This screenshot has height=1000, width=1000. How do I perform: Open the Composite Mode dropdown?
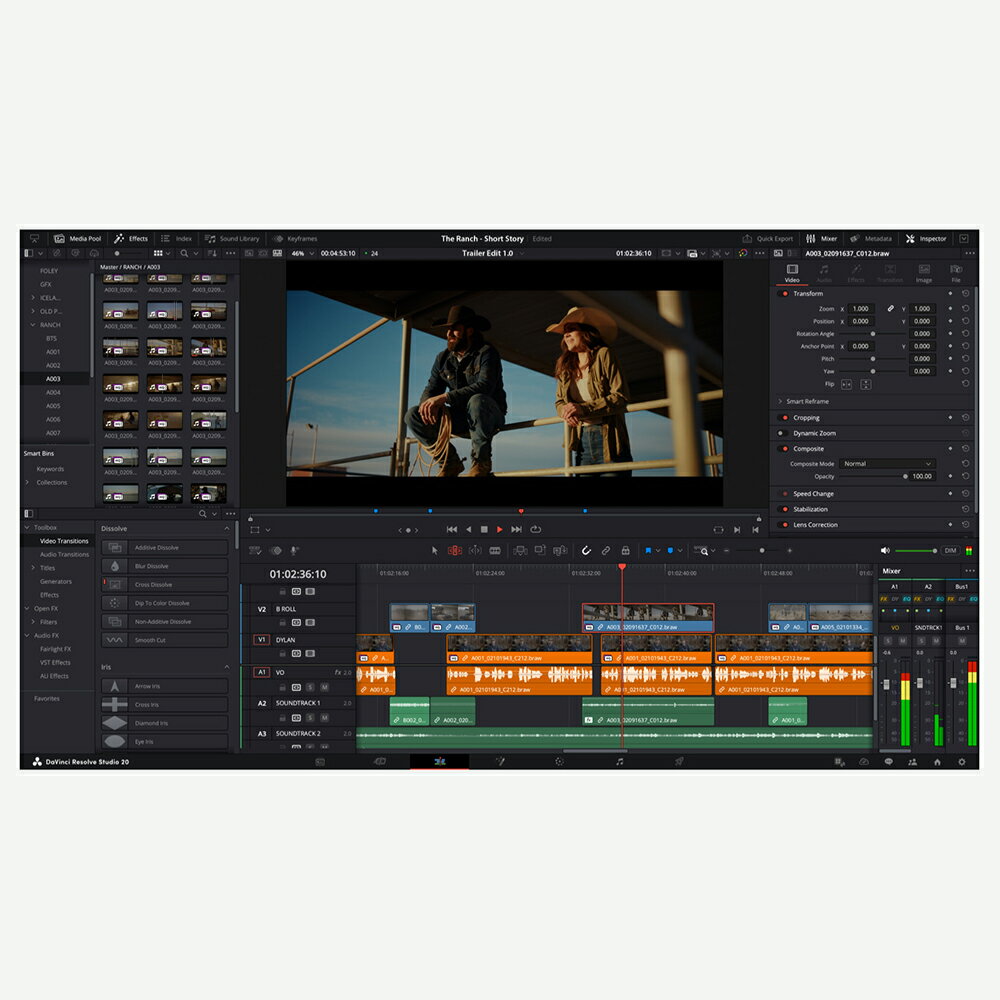[888, 464]
